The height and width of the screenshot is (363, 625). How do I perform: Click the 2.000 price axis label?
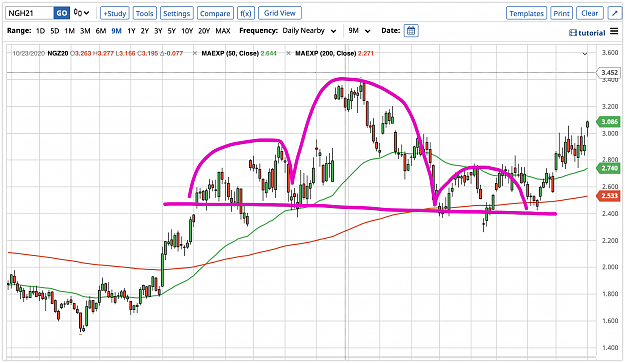pos(610,267)
